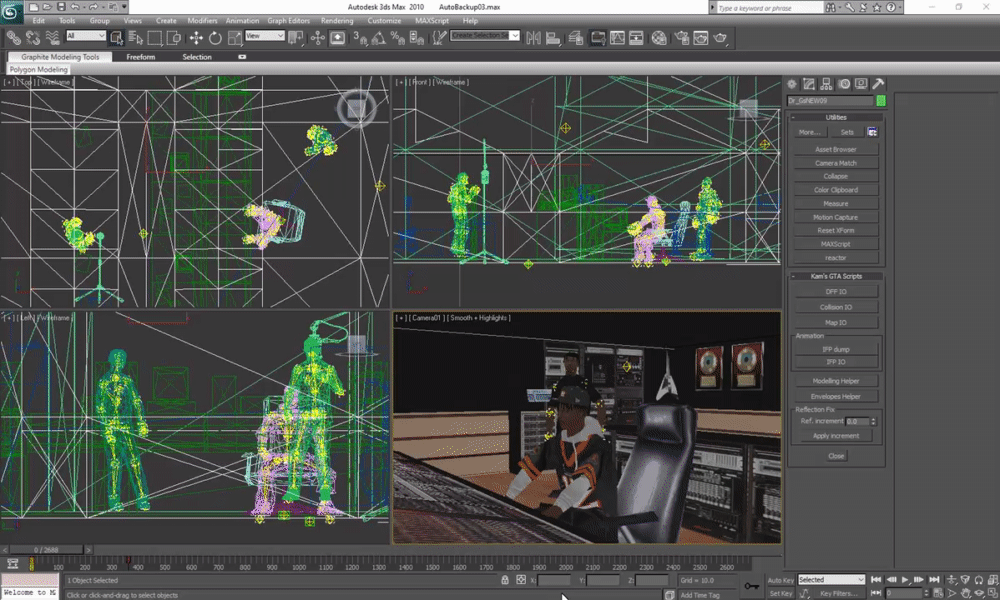
Task: Collapse the Utilities rollout header
Action: click(x=835, y=117)
